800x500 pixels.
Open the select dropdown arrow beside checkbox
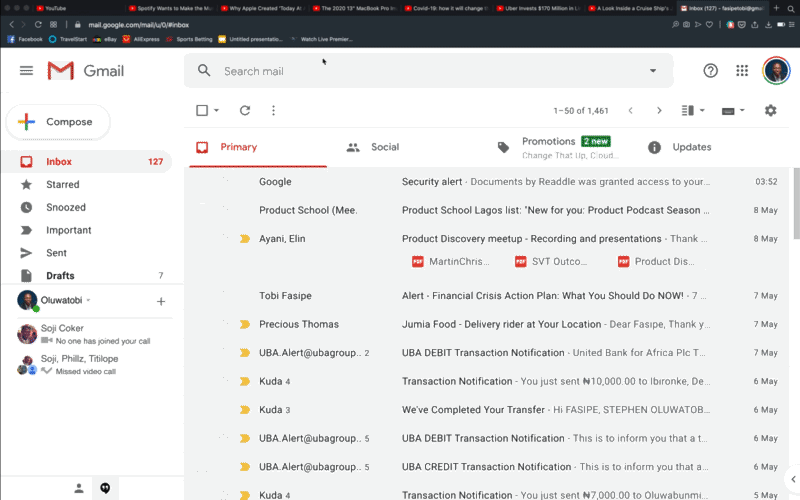click(x=216, y=110)
